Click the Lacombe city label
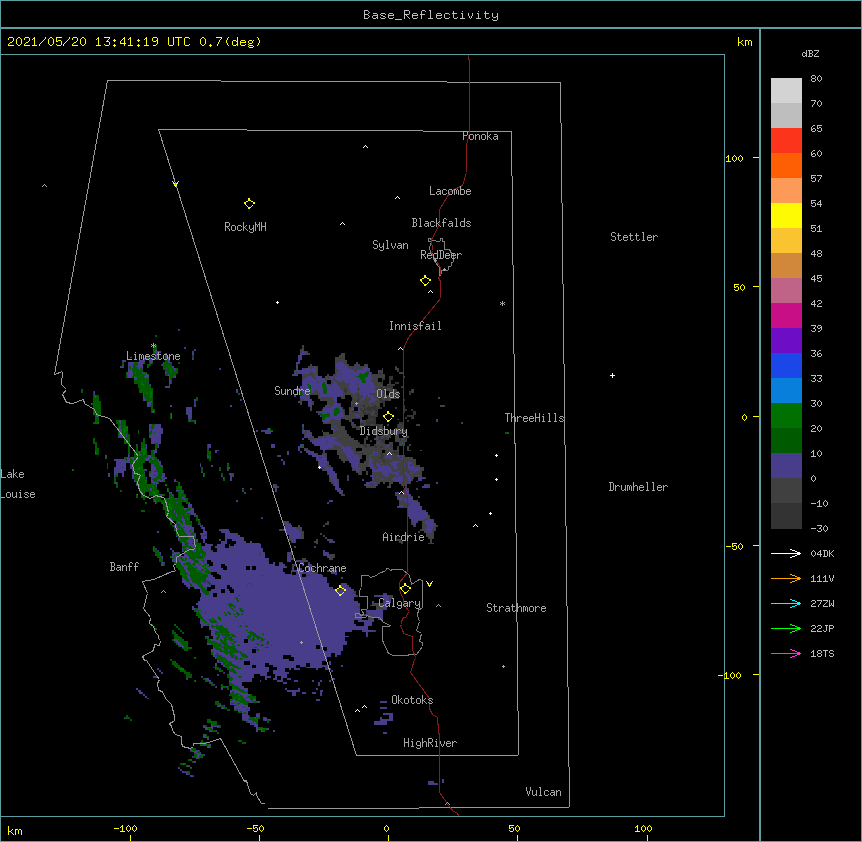Image resolution: width=862 pixels, height=842 pixels. [x=450, y=191]
